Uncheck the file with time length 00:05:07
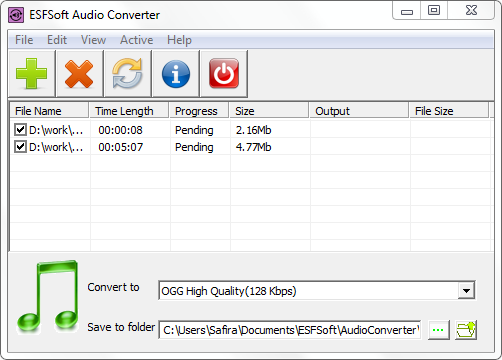This screenshot has height=360, width=502. (x=20, y=146)
